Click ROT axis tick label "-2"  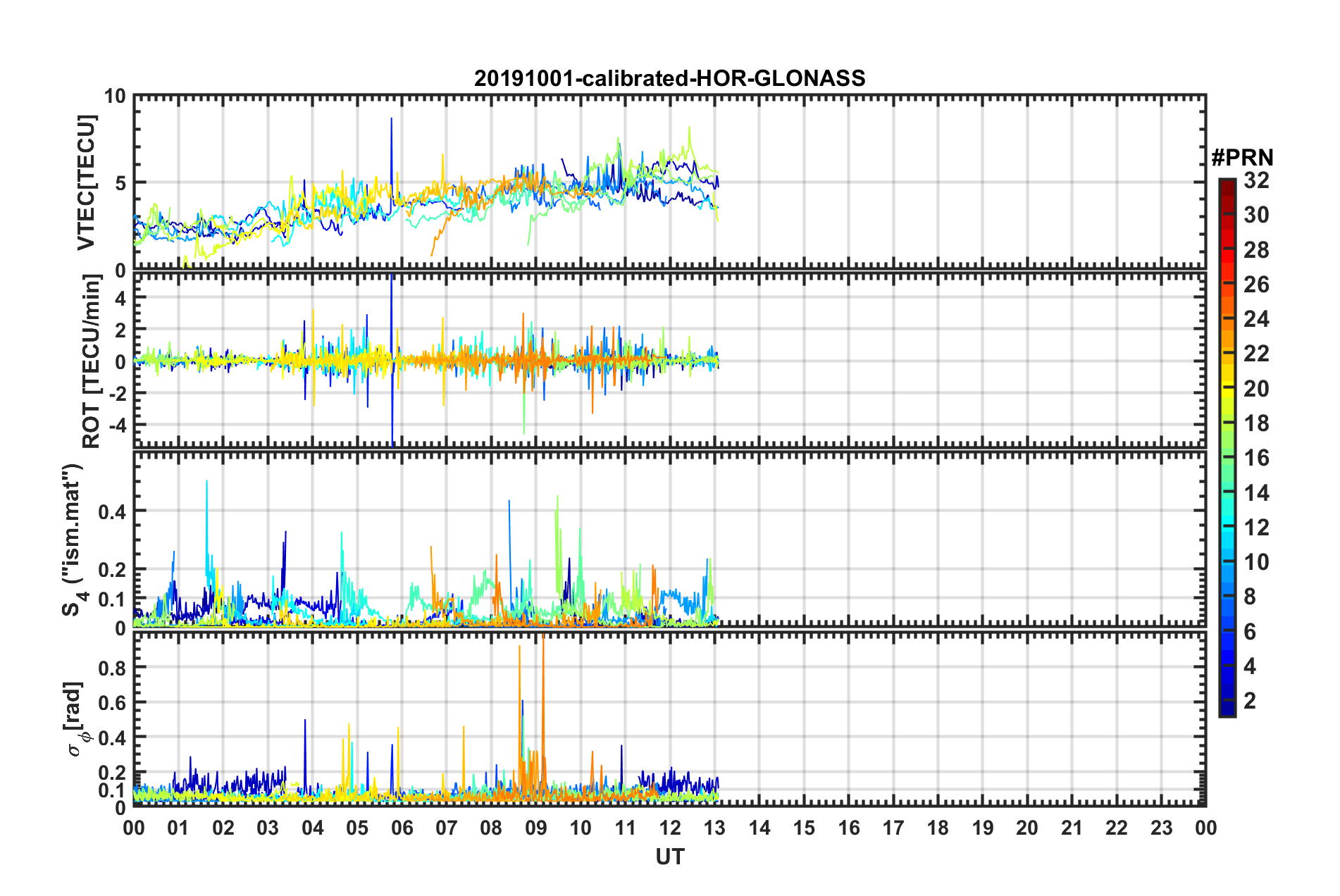coord(117,393)
